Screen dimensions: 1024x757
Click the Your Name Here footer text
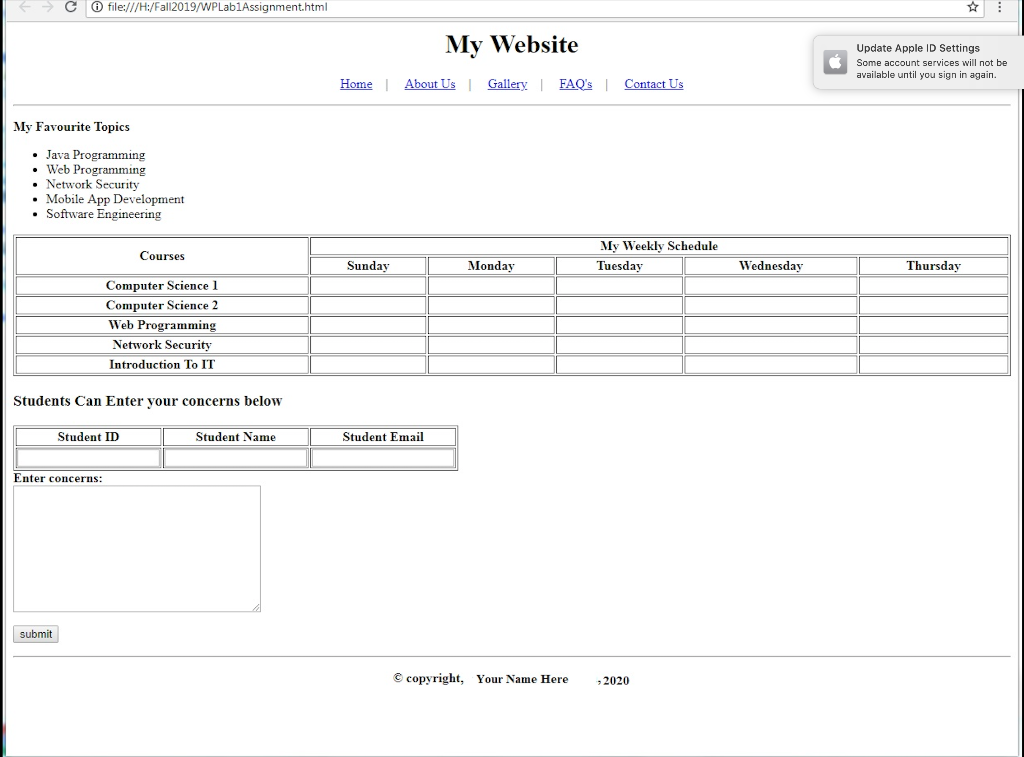point(522,679)
